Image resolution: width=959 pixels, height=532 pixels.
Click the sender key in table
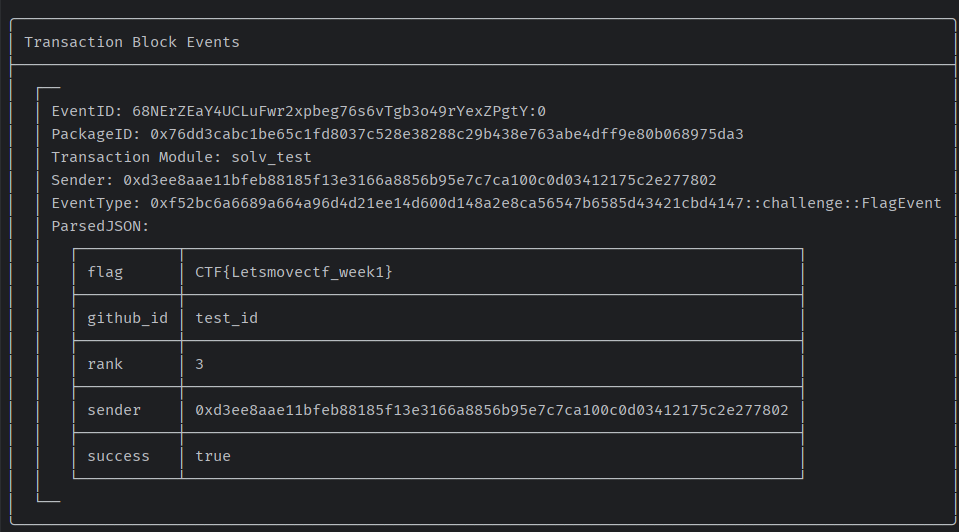(x=114, y=410)
